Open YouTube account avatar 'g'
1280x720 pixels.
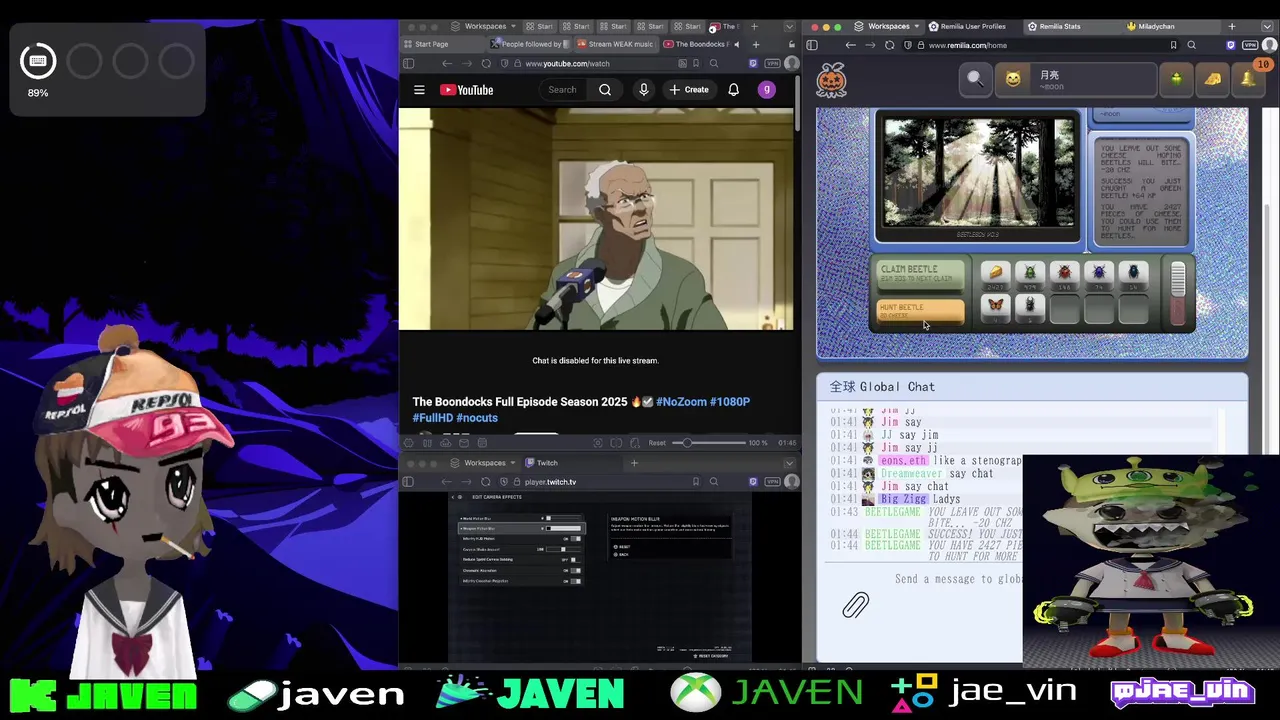(767, 90)
